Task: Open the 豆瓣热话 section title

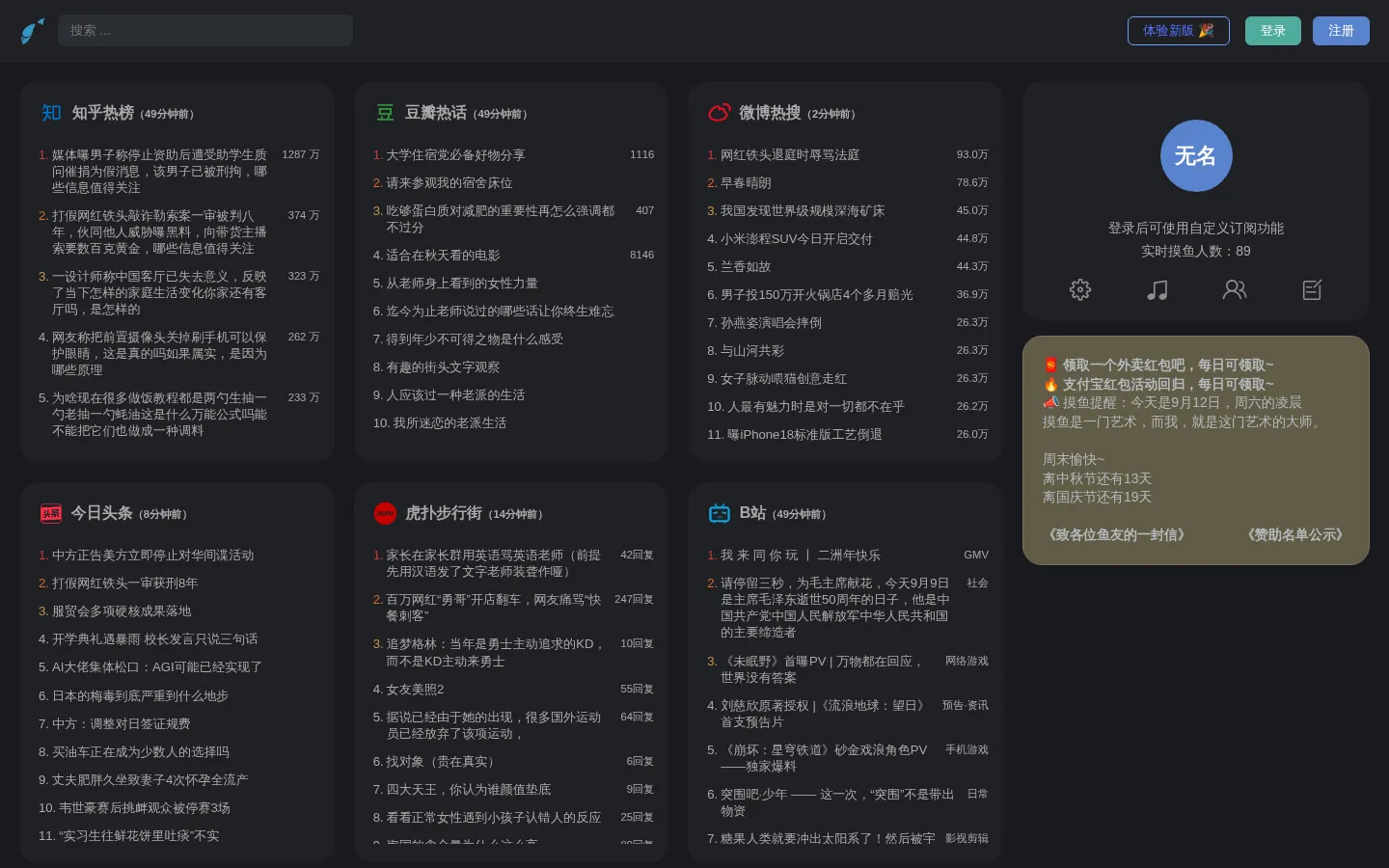Action: coord(436,113)
